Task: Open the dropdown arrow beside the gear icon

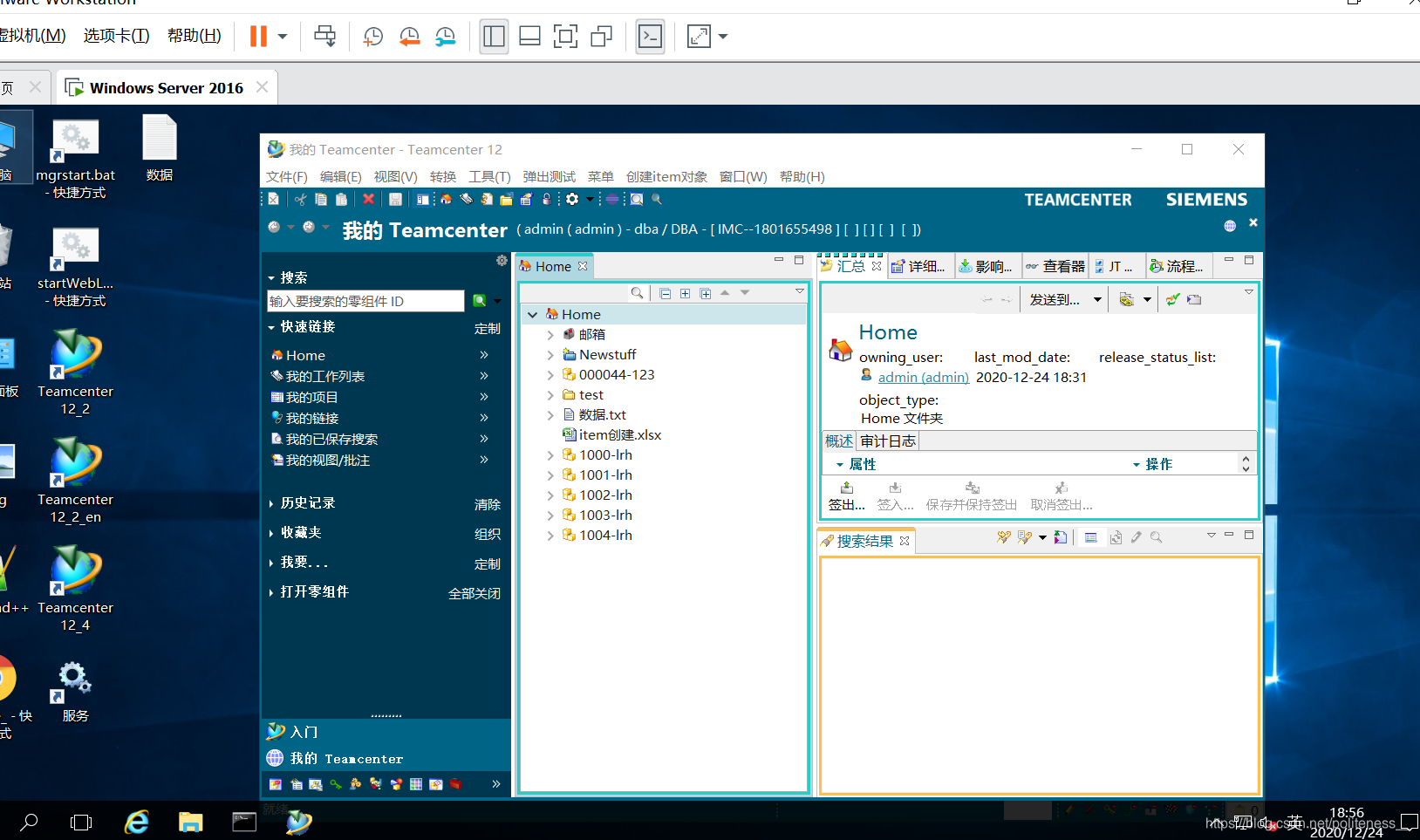Action: tap(590, 200)
